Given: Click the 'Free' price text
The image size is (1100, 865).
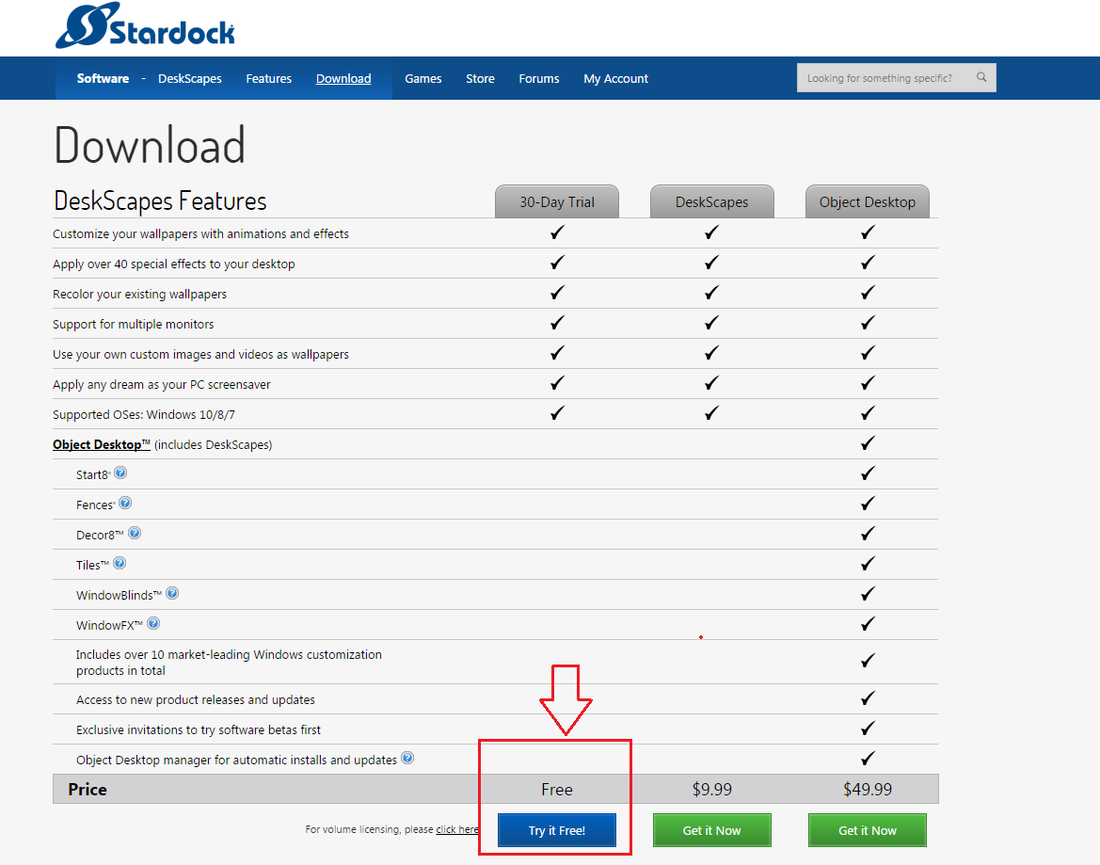Looking at the screenshot, I should [x=557, y=789].
